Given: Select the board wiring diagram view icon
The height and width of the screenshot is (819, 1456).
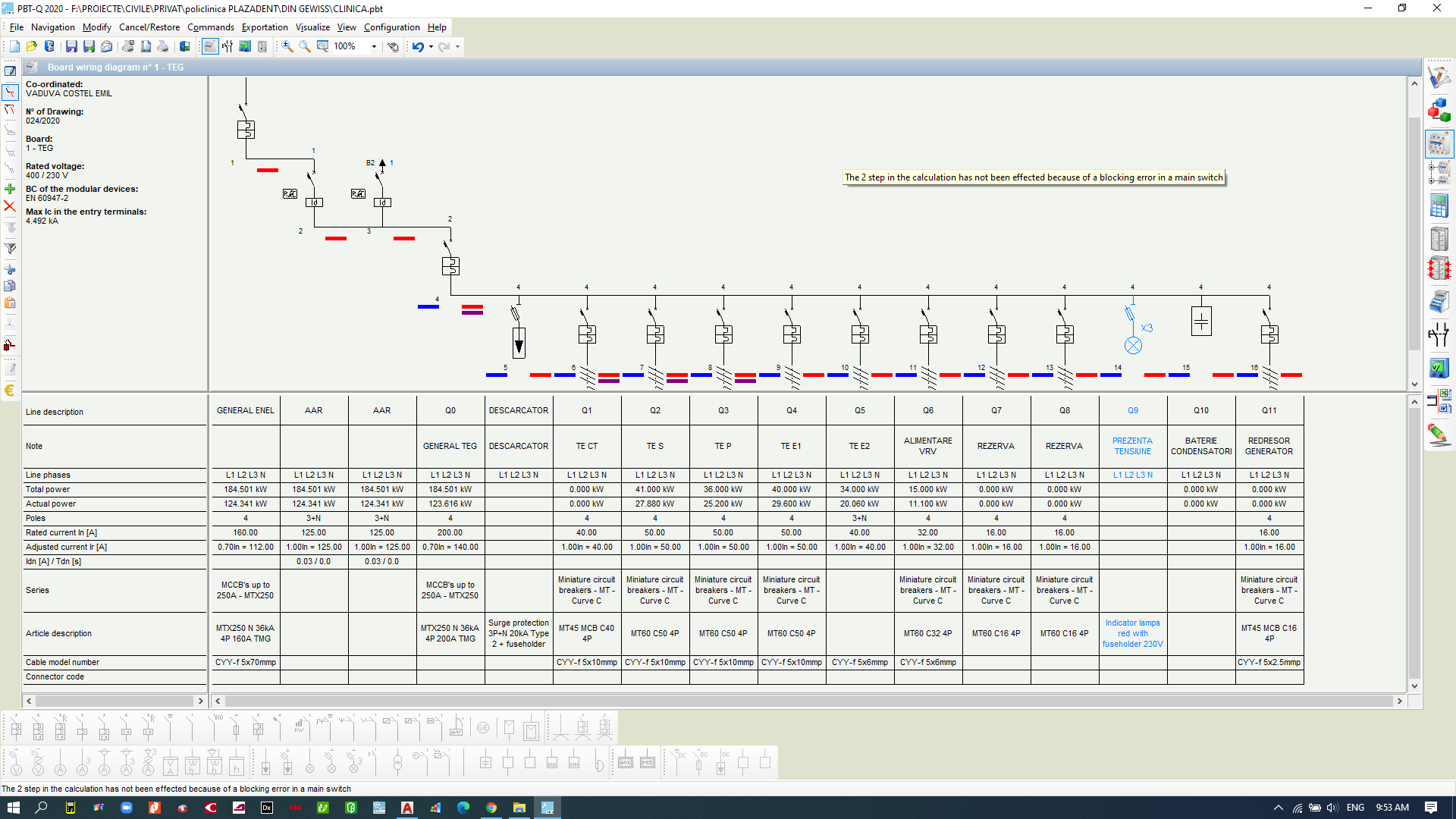Looking at the screenshot, I should pos(210,46).
